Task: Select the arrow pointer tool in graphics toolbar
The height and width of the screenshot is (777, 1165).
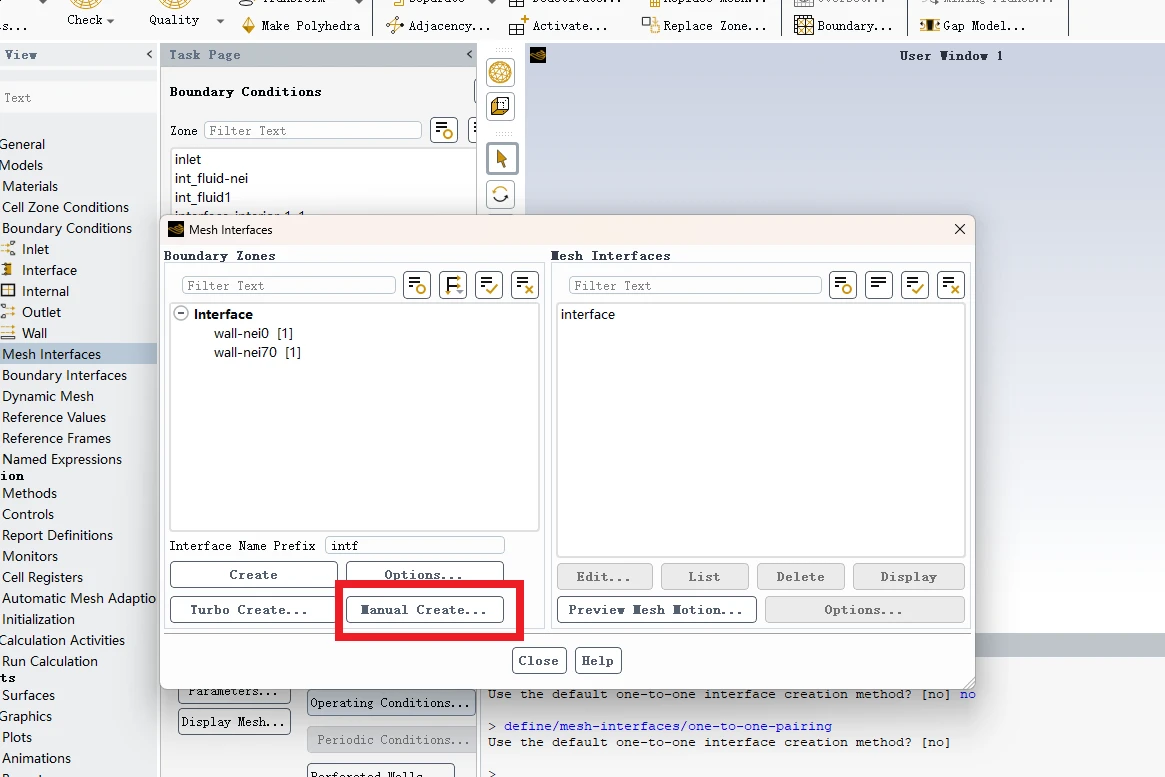Action: coord(502,158)
